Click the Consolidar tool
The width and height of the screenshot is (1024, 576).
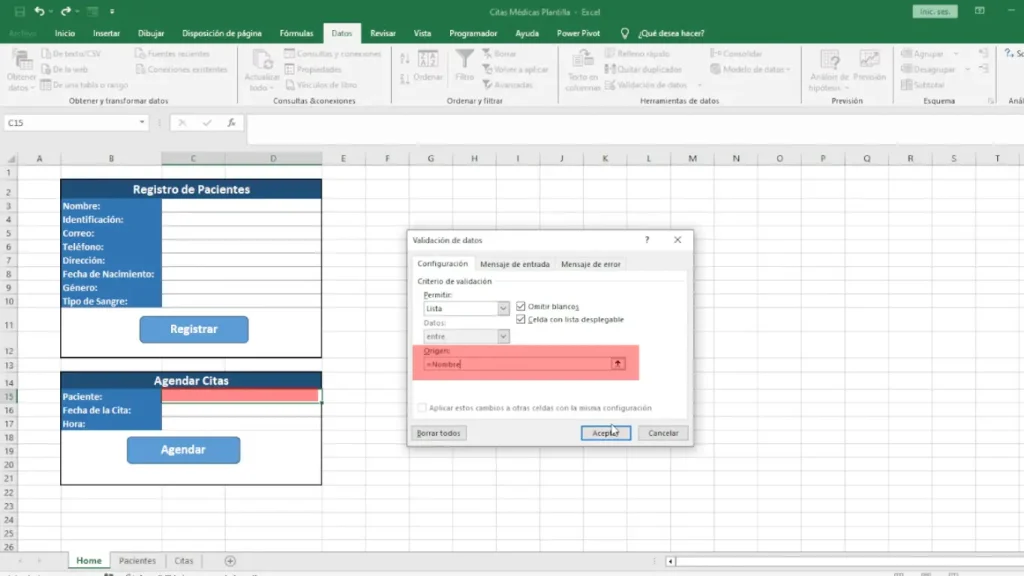coord(737,54)
